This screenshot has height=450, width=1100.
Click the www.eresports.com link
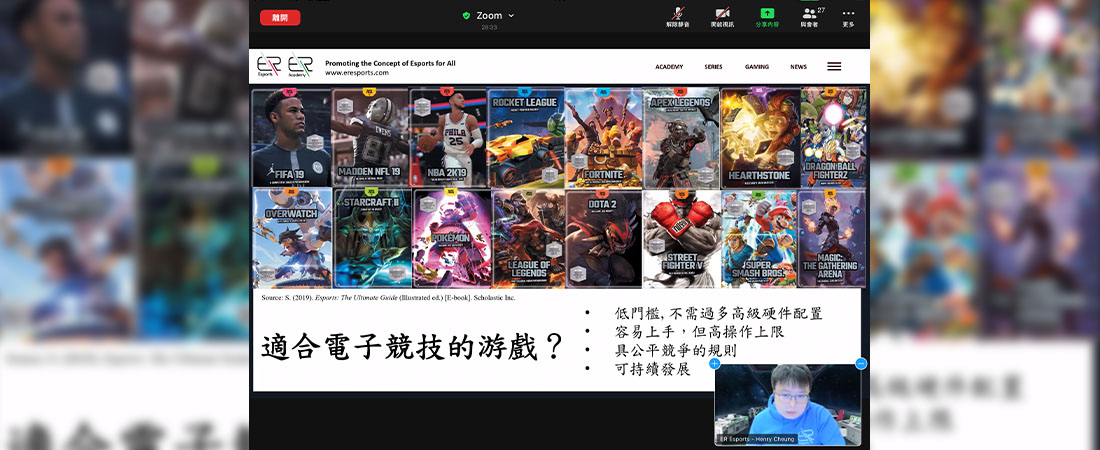point(356,72)
